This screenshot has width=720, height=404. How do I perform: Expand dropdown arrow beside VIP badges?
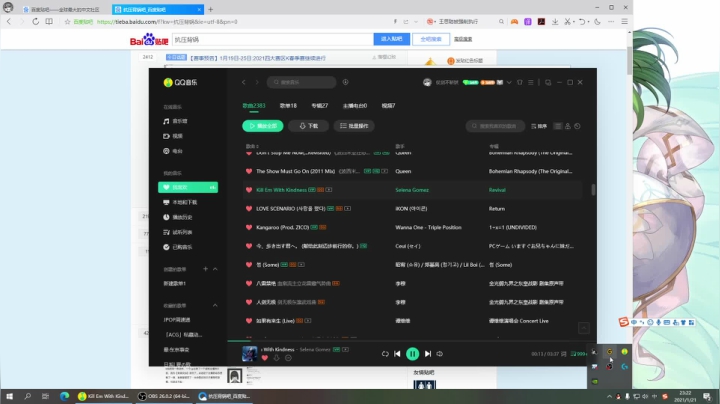509,82
